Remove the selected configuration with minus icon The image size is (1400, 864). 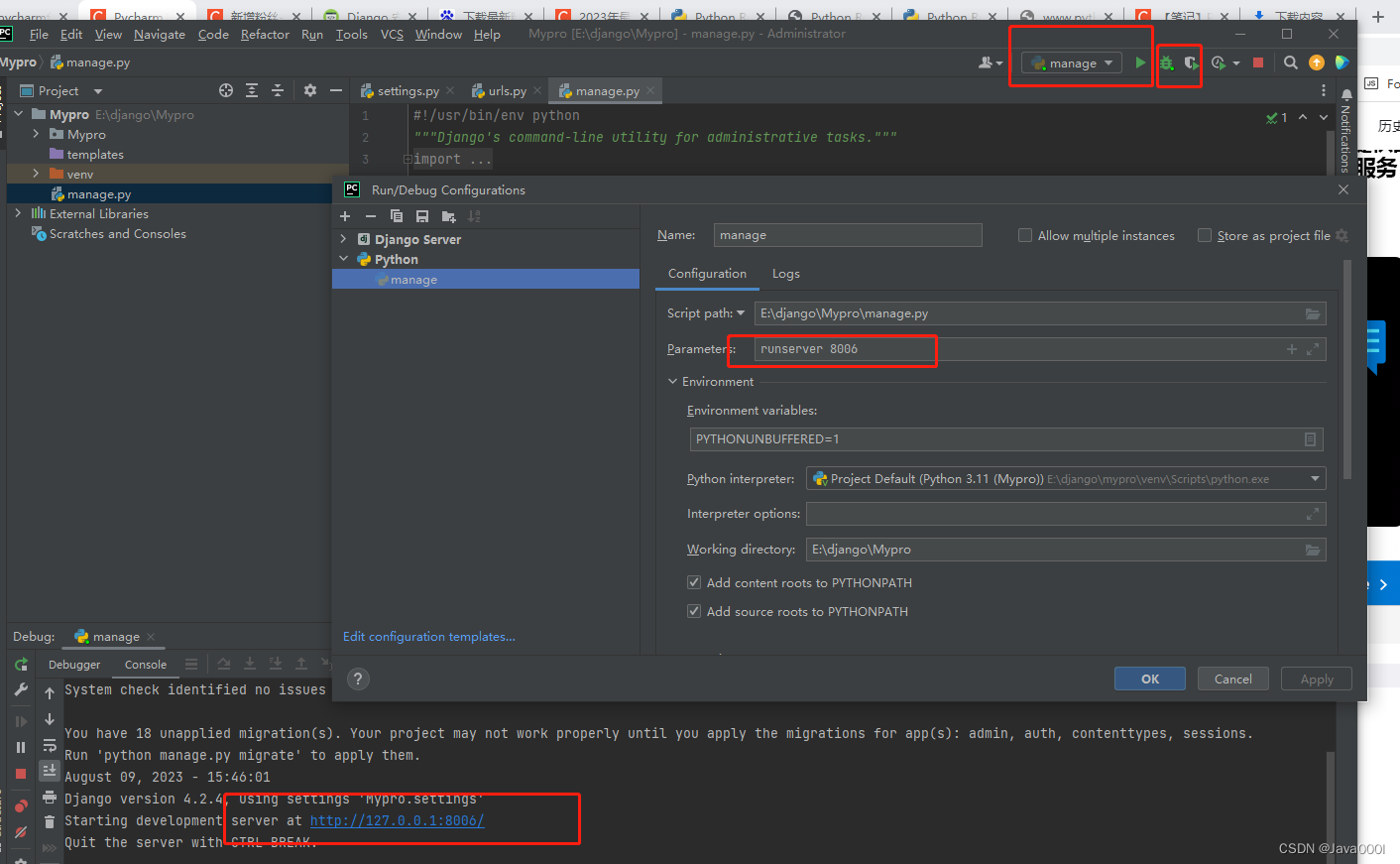click(x=371, y=216)
